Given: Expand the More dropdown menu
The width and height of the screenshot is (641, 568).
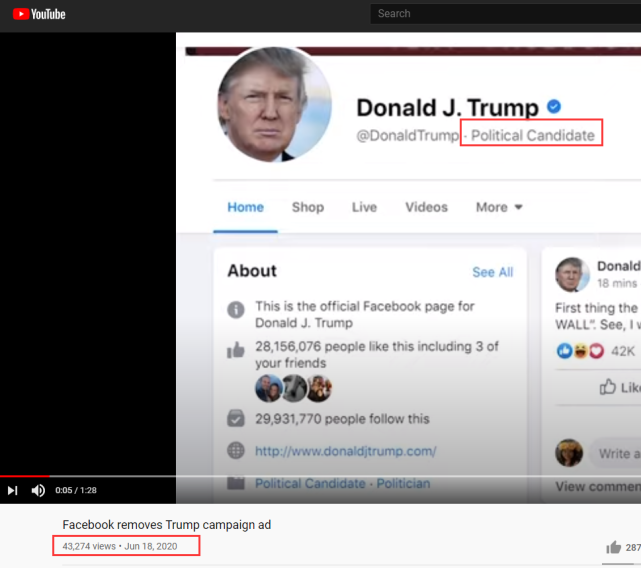Looking at the screenshot, I should click(x=499, y=207).
